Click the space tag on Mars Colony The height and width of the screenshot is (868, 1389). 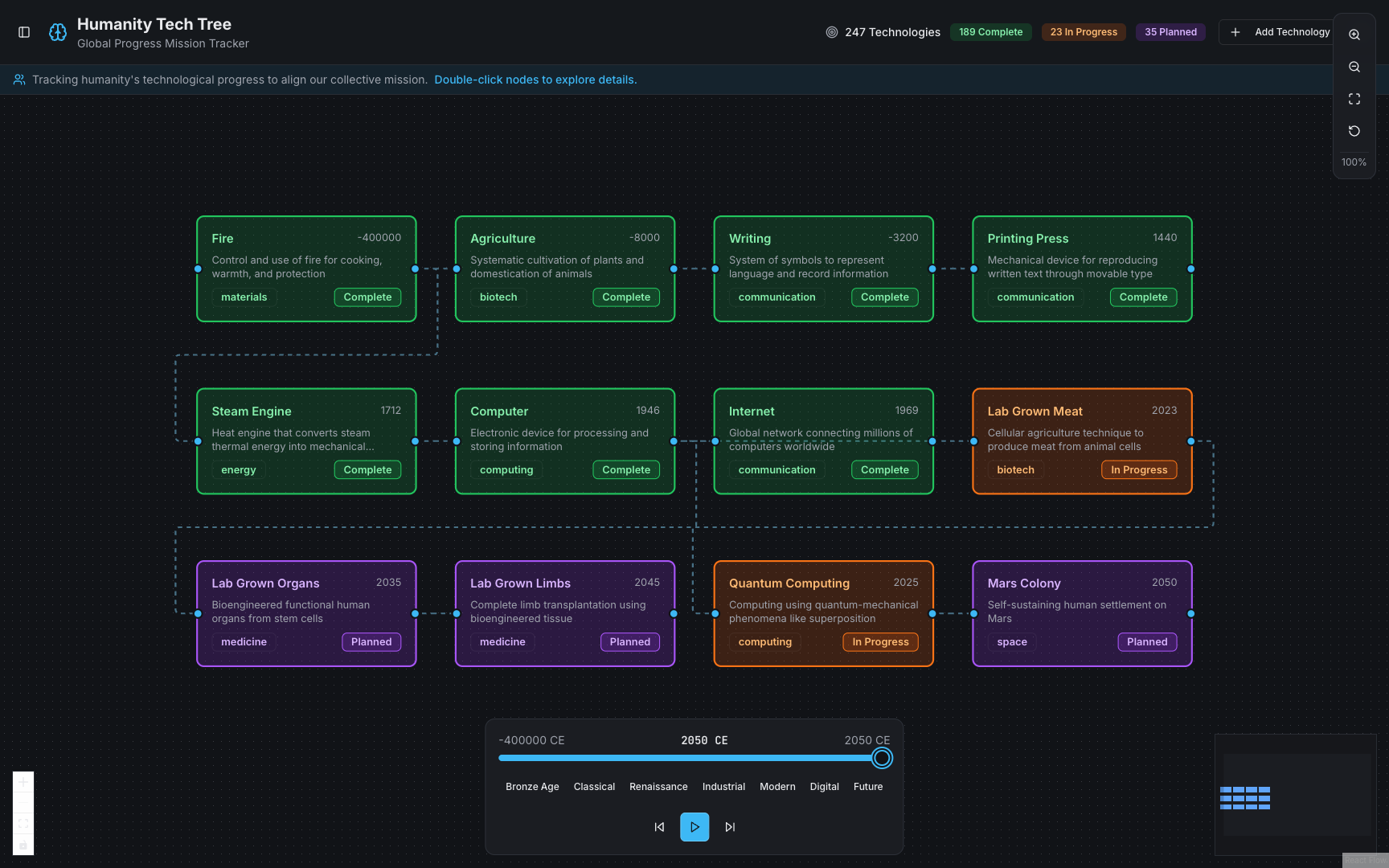coord(1012,642)
